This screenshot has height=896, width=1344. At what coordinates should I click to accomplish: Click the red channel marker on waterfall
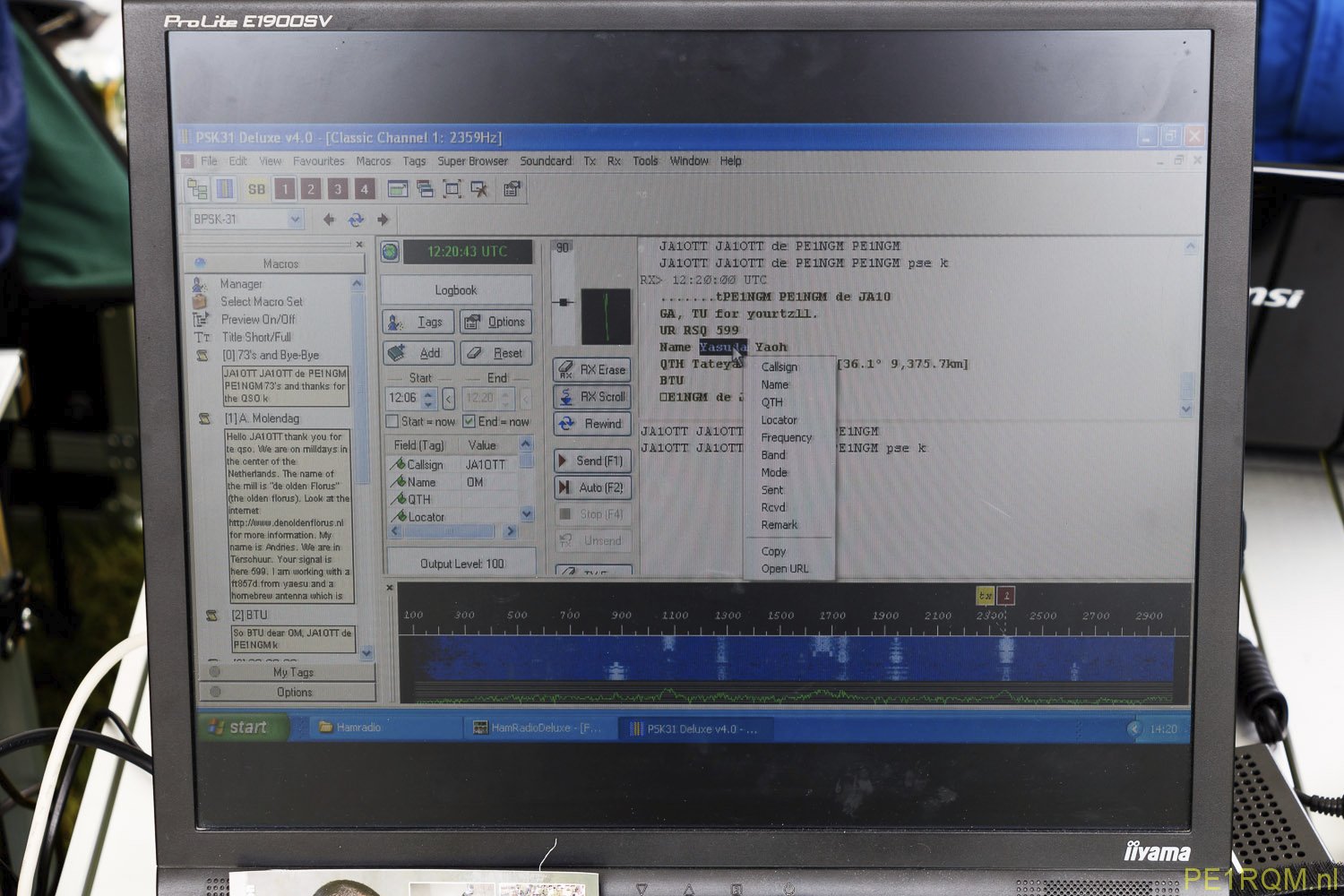[x=1005, y=596]
